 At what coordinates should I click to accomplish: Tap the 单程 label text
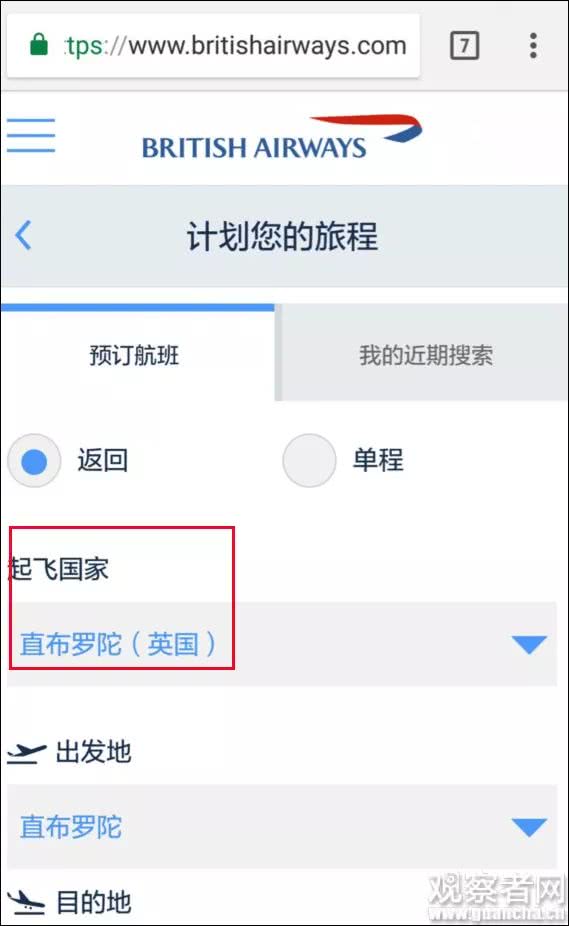click(x=378, y=460)
